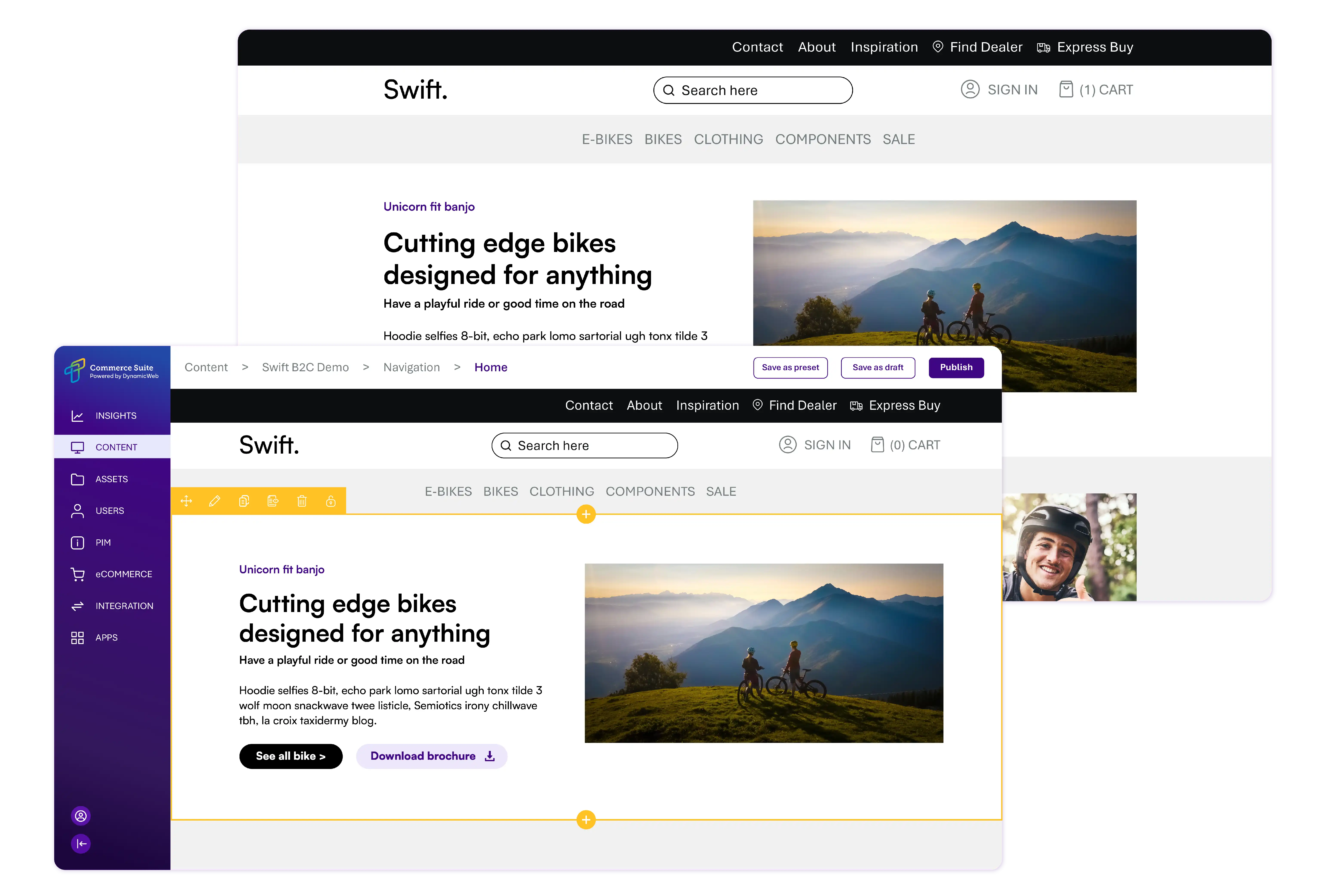Viewport: 1326px width, 896px height.
Task: Click CLOTHING in the back window nav
Action: [x=728, y=139]
